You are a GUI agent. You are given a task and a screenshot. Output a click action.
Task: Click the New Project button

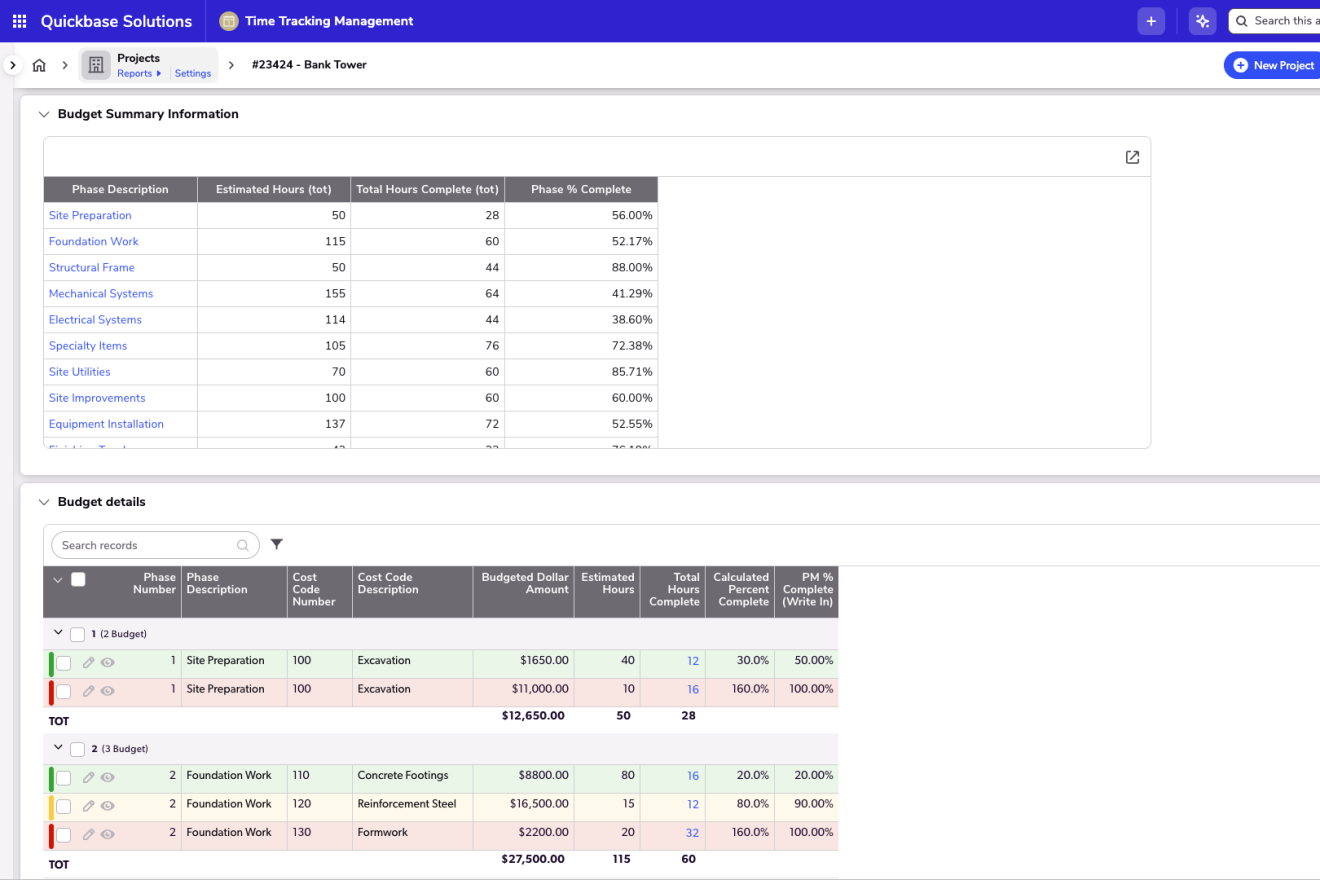1274,65
